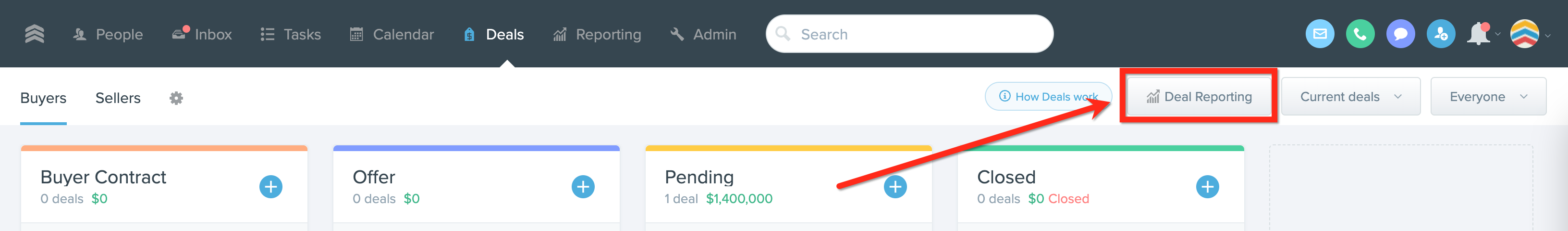The height and width of the screenshot is (231, 1568).
Task: Open the Everyone filter dropdown
Action: [1488, 96]
